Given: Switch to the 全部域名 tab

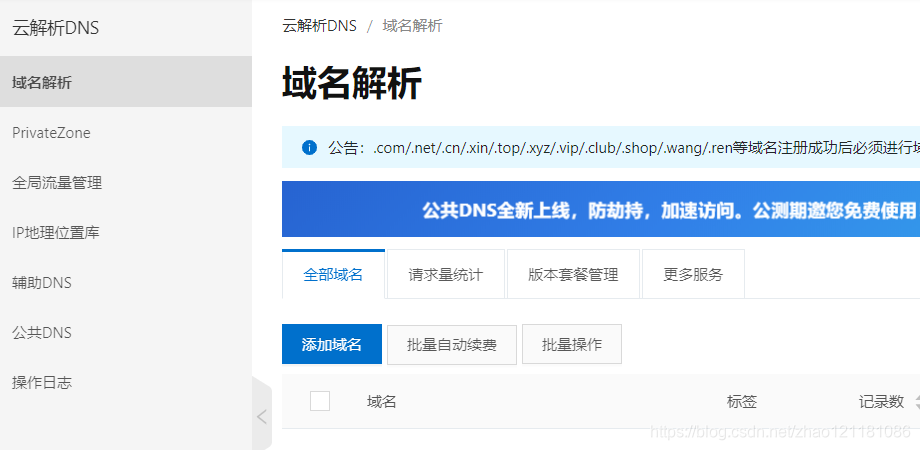Looking at the screenshot, I should click(x=333, y=274).
